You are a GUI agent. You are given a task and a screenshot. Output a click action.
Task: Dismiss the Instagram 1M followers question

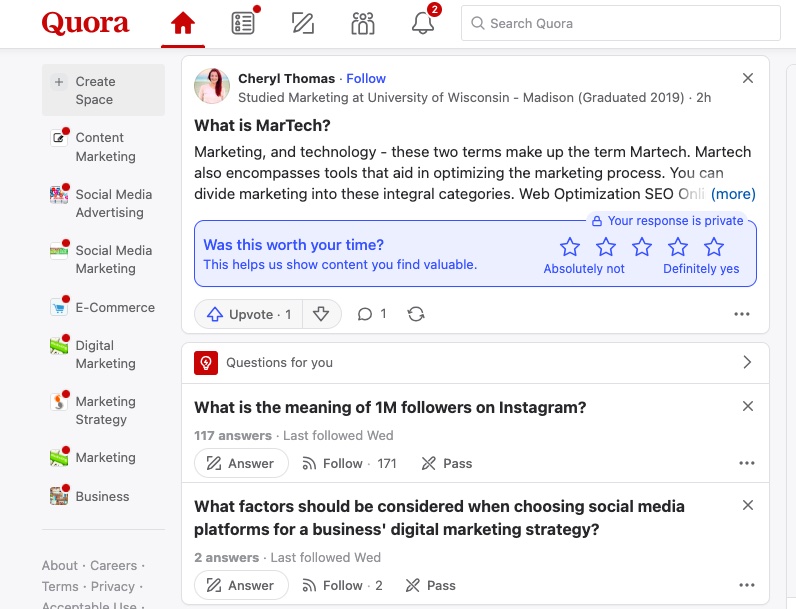coord(748,406)
